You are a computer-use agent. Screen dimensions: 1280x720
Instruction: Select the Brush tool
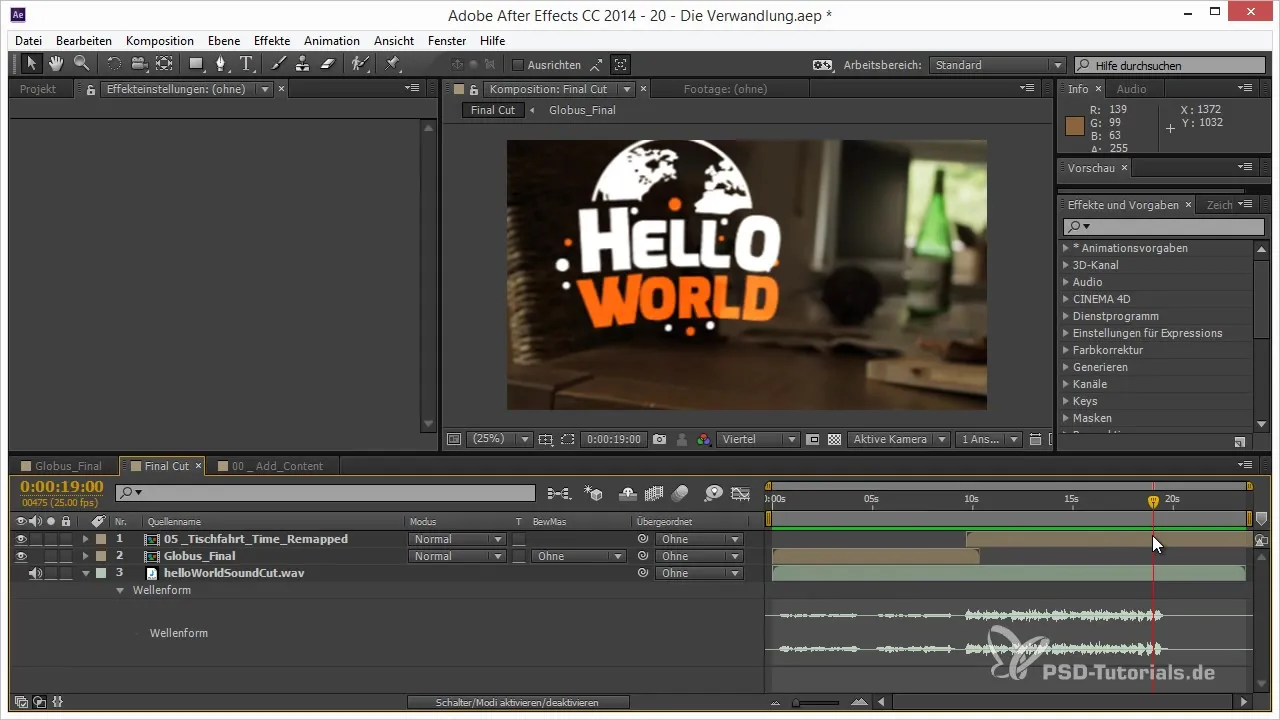[279, 64]
